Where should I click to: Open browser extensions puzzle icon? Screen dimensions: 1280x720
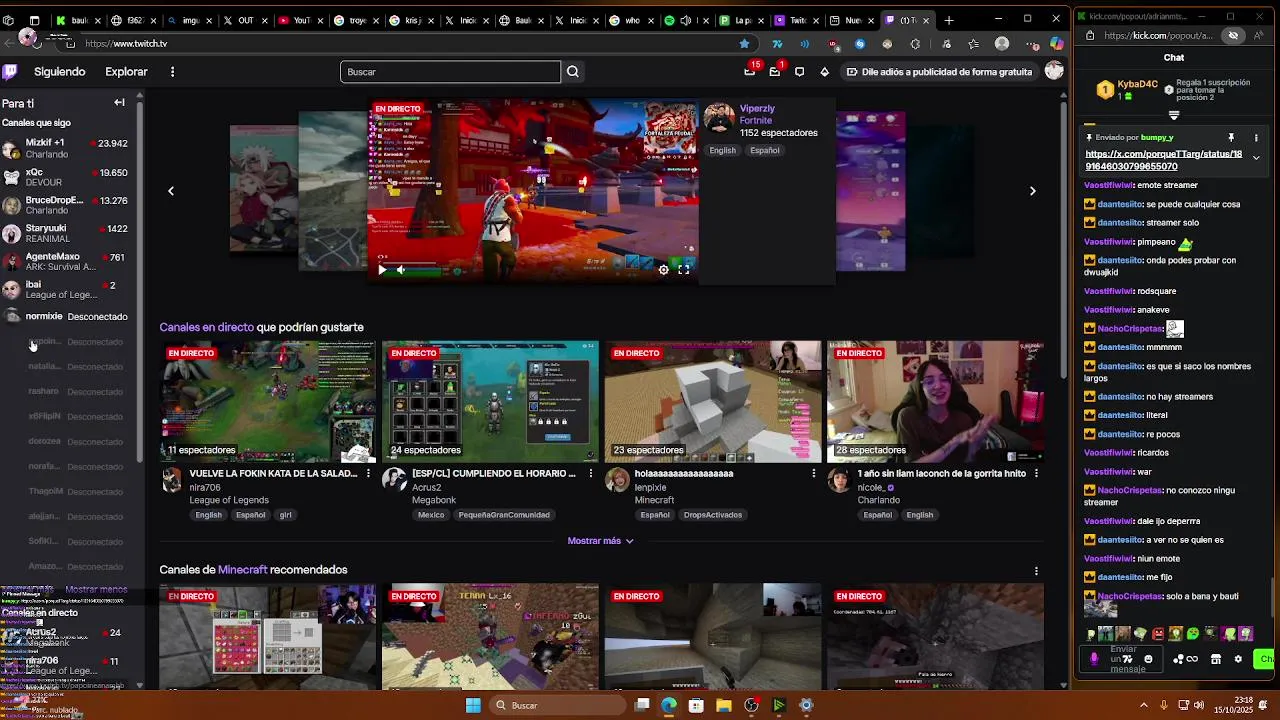915,44
